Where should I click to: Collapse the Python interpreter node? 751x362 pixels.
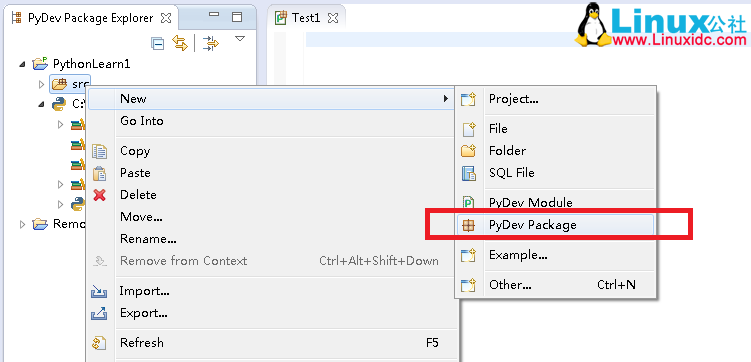click(x=41, y=104)
